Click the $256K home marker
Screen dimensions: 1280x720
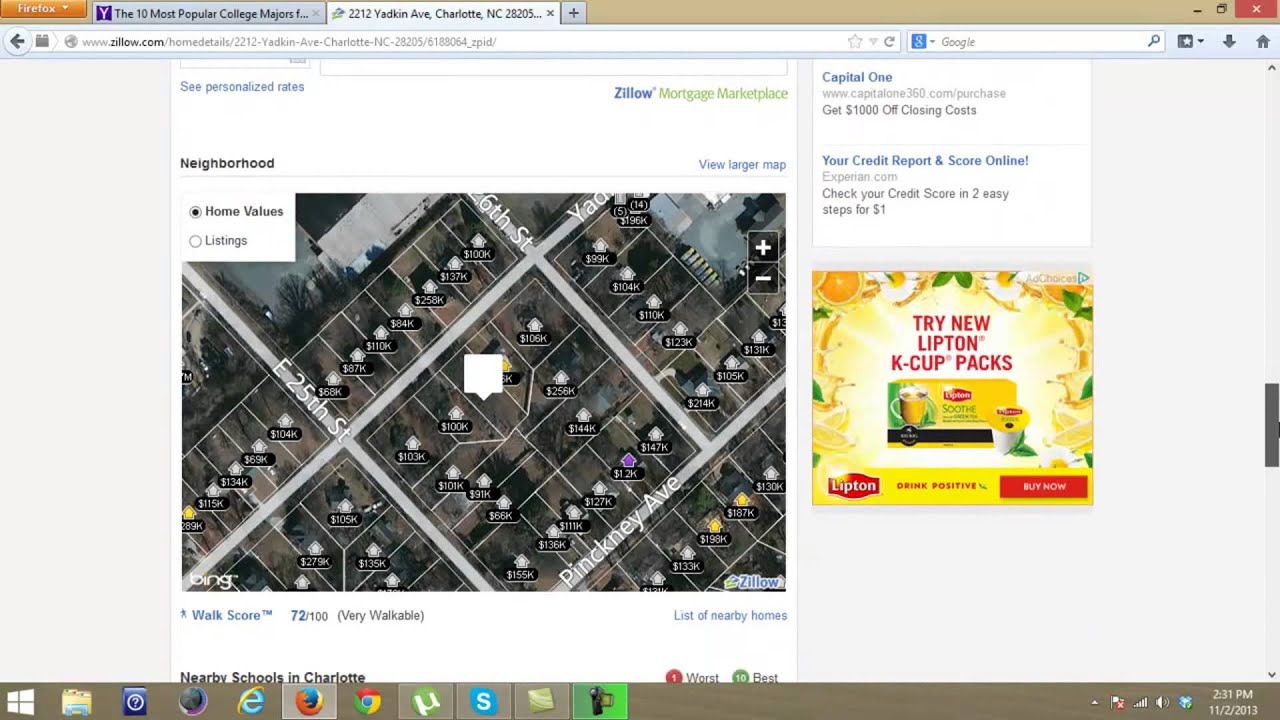[x=560, y=386]
